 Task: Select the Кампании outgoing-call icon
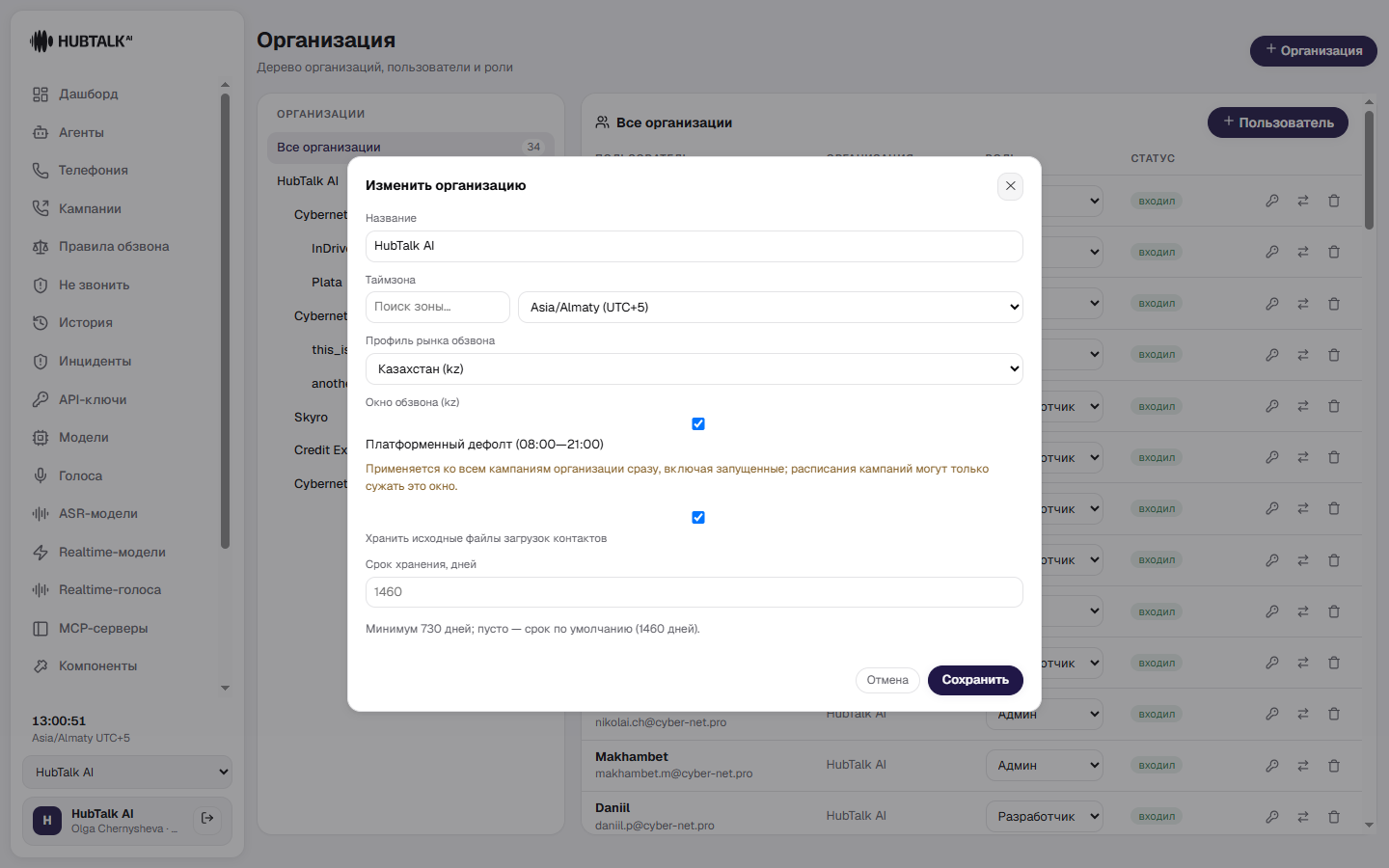click(x=41, y=208)
